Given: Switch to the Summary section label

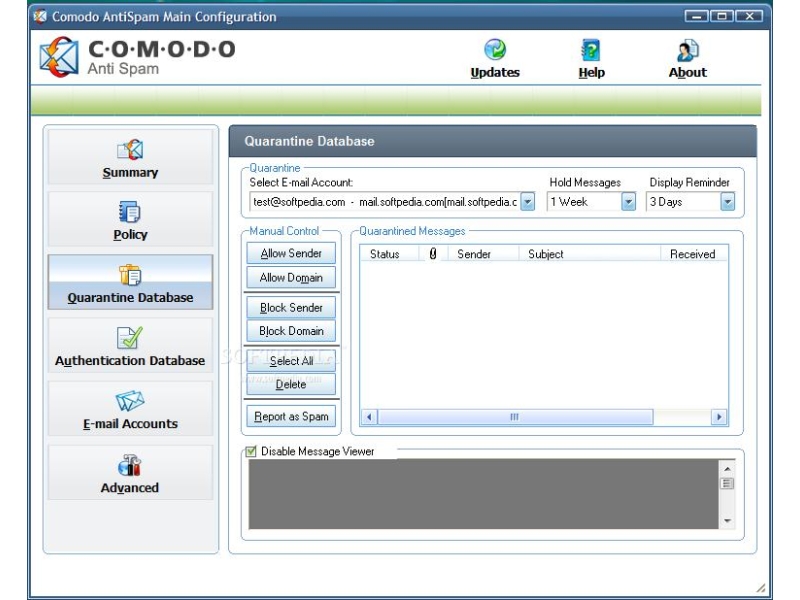Looking at the screenshot, I should (x=130, y=172).
